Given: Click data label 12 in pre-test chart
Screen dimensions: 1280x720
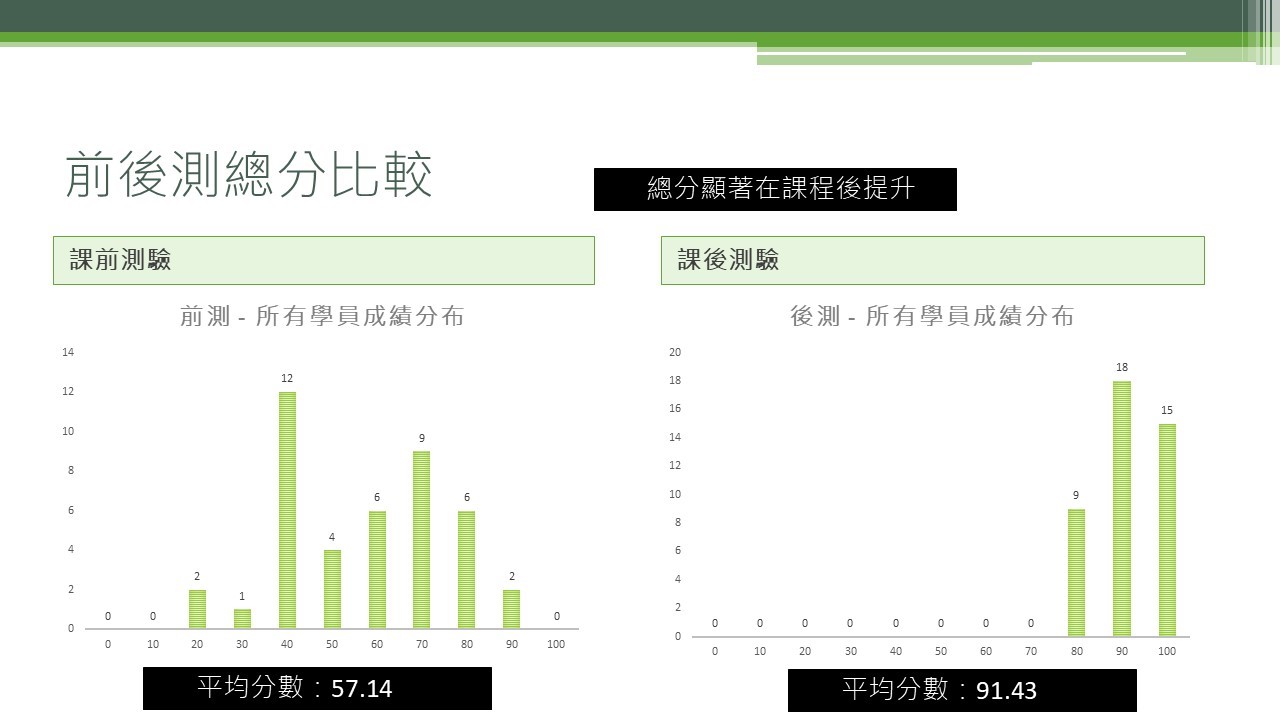Looking at the screenshot, I should (287, 378).
